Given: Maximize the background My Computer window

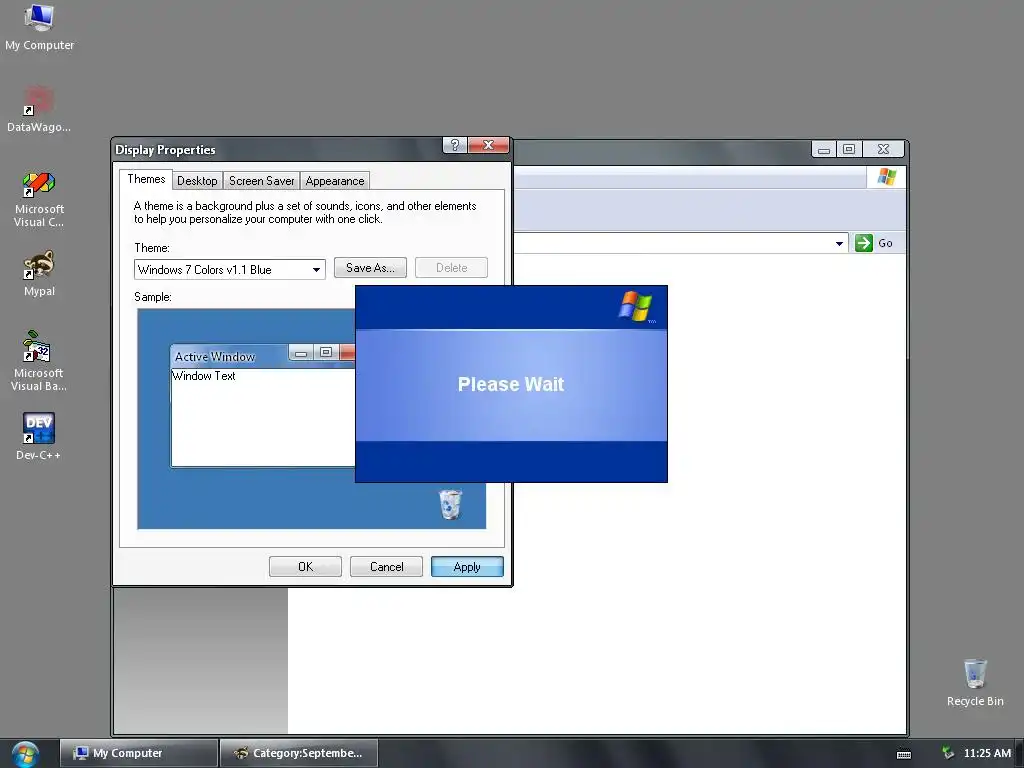Looking at the screenshot, I should (x=848, y=150).
